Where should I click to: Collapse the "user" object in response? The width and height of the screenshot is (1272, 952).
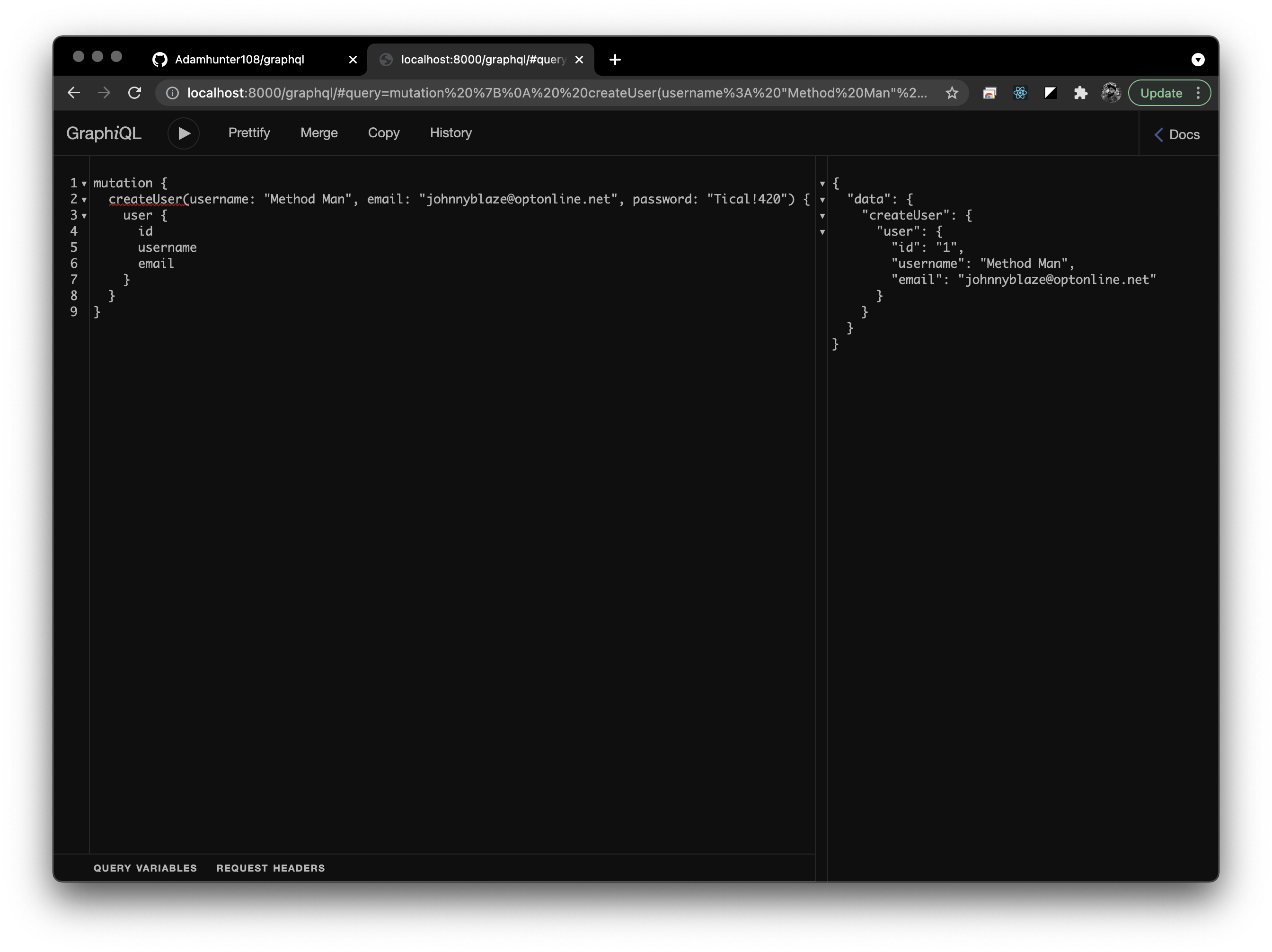click(822, 232)
